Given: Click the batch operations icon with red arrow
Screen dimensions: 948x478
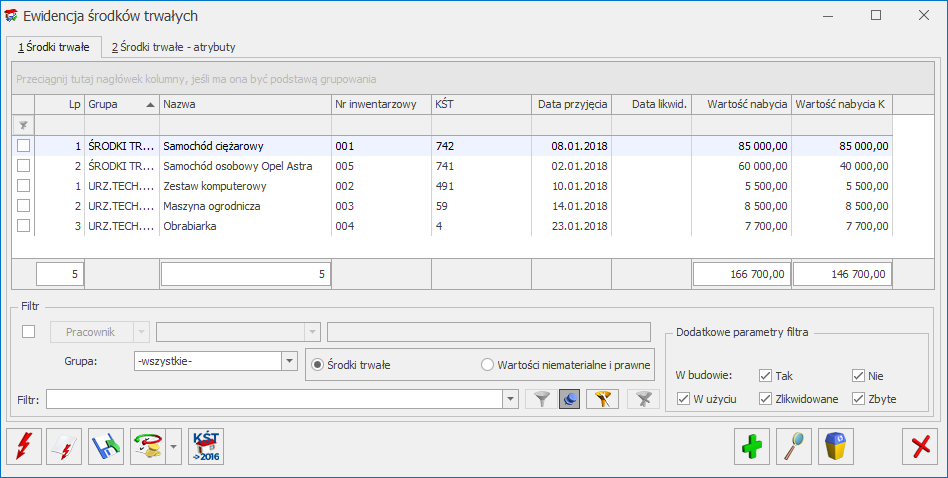Looking at the screenshot, I should [x=148, y=447].
